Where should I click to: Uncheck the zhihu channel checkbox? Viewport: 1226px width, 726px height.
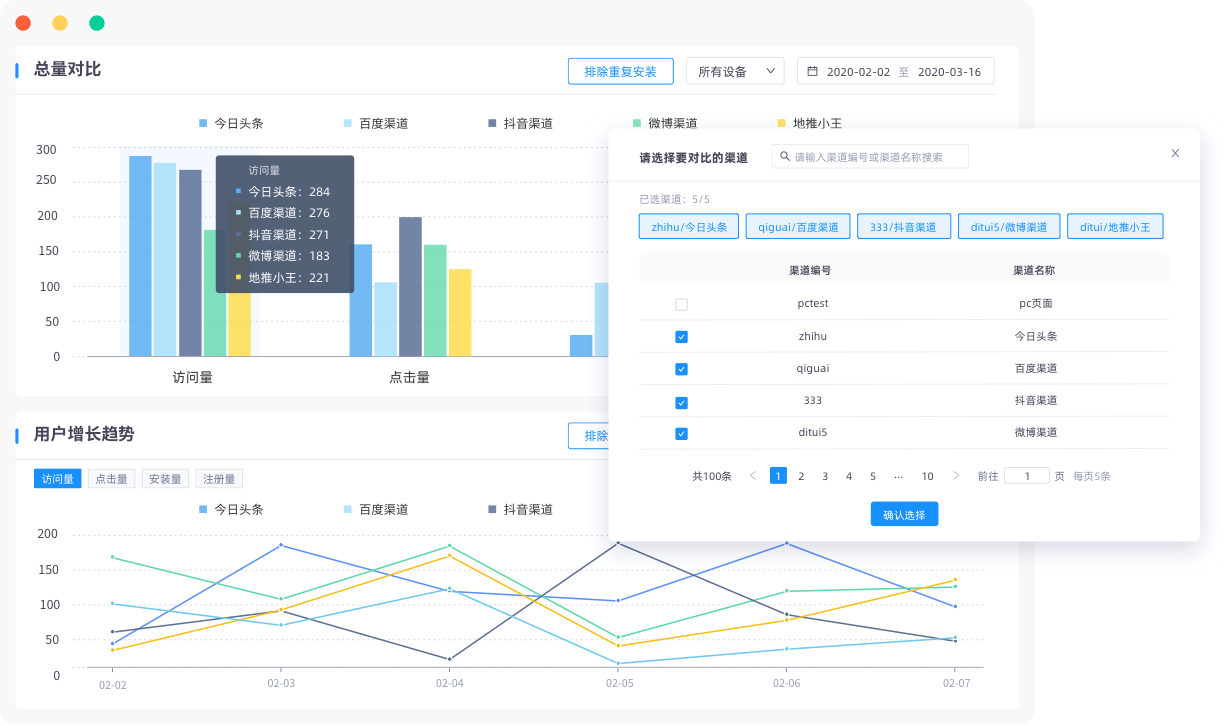coord(681,336)
